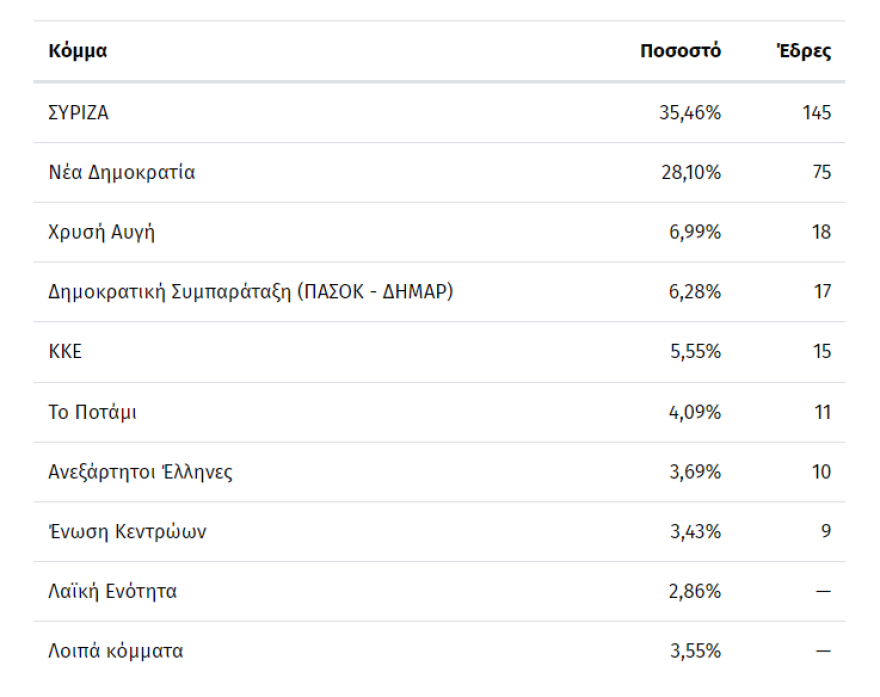Click the 6,99% percentage cell
The width and height of the screenshot is (880, 697).
694,233
